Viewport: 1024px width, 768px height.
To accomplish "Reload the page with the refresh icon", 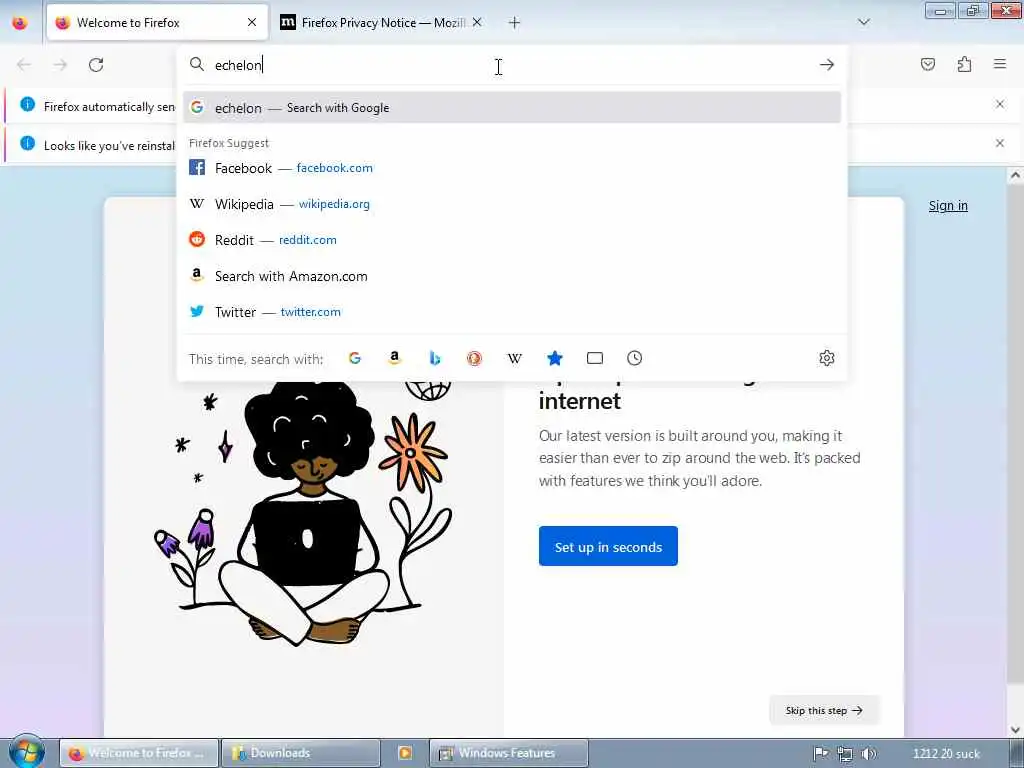I will [96, 65].
